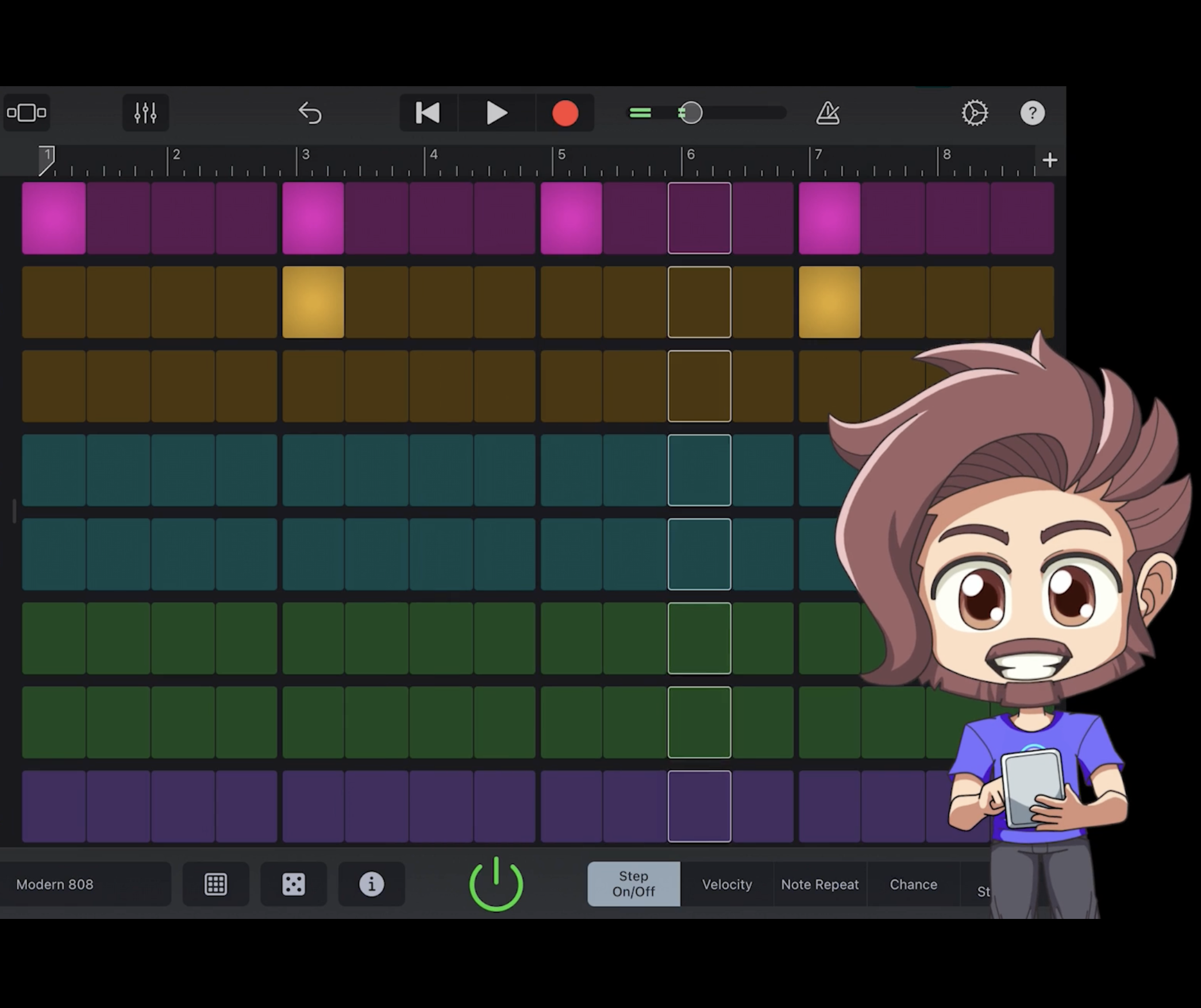Click the master volume slider knob
This screenshot has width=1201, height=1008.
click(690, 113)
